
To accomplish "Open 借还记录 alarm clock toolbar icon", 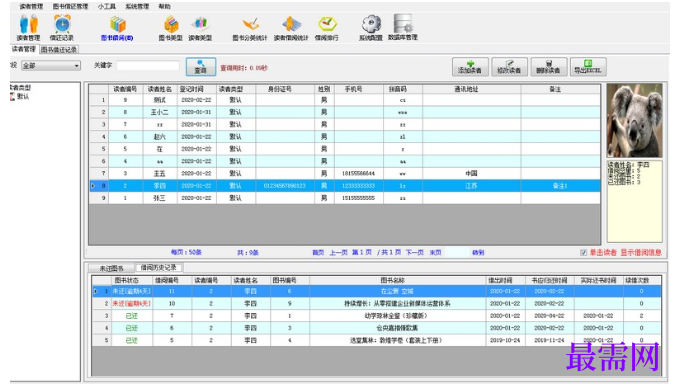I will point(62,27).
